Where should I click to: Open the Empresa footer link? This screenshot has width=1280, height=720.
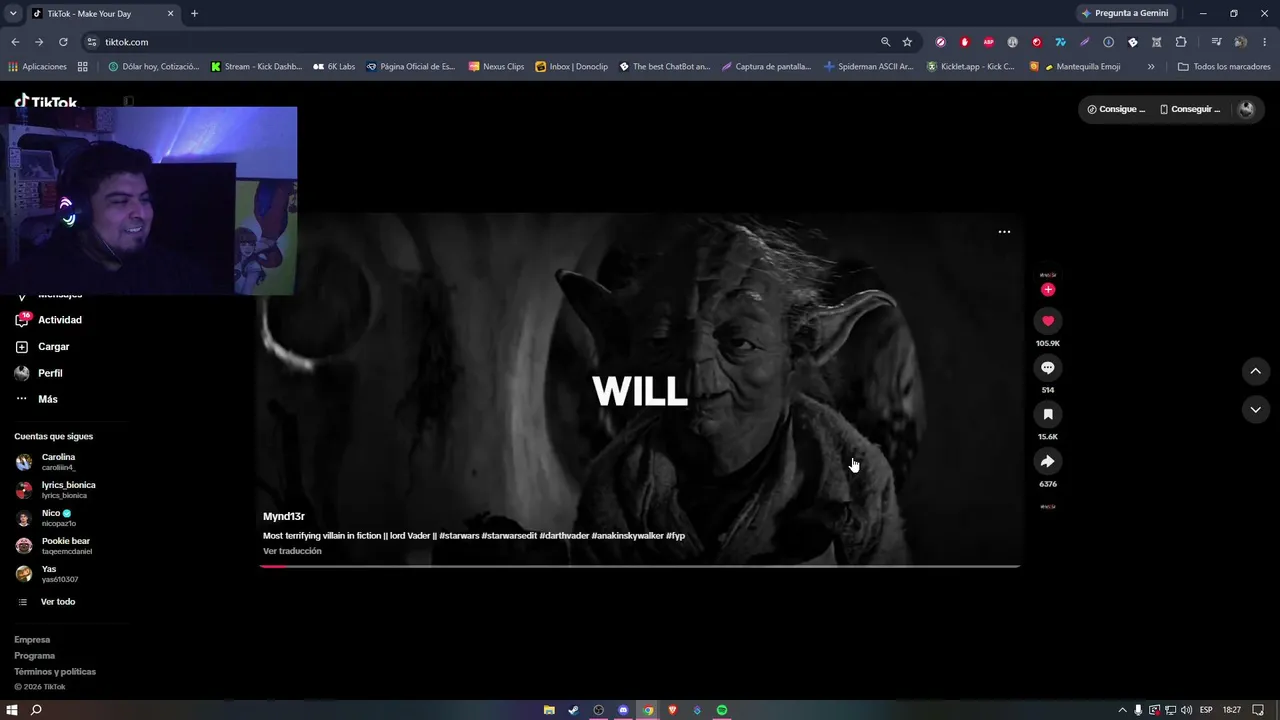32,640
